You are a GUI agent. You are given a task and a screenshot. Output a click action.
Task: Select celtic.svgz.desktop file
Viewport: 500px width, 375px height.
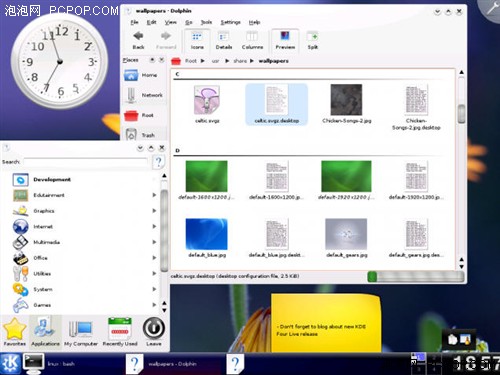coord(276,104)
